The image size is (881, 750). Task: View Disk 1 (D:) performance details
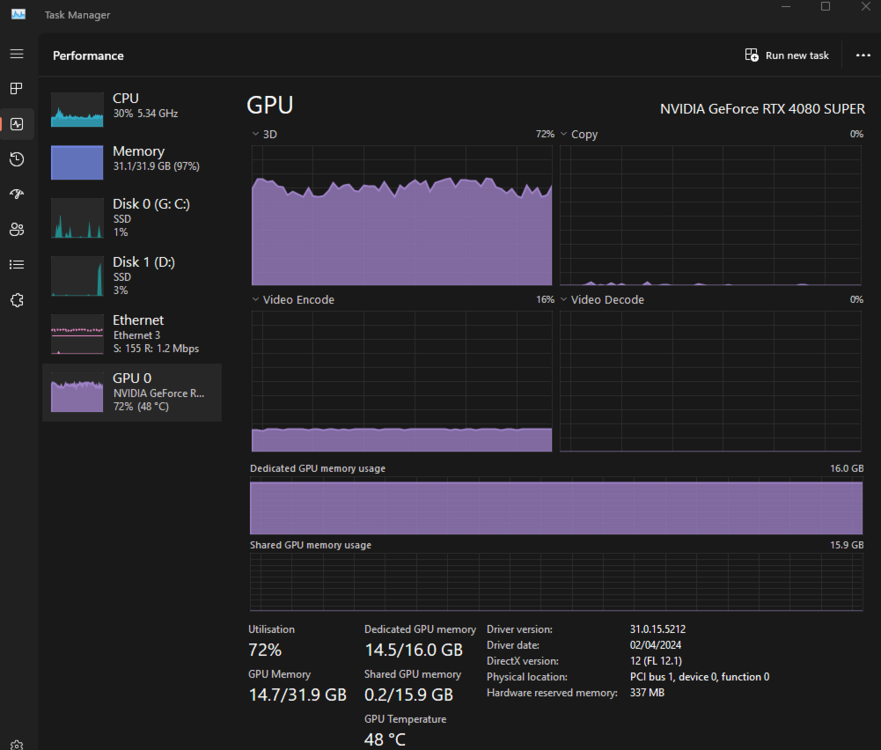tap(130, 276)
